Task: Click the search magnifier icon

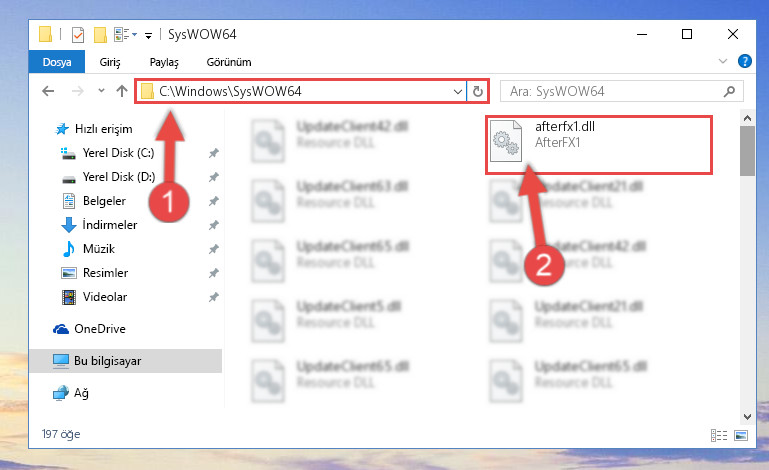Action: click(x=729, y=91)
